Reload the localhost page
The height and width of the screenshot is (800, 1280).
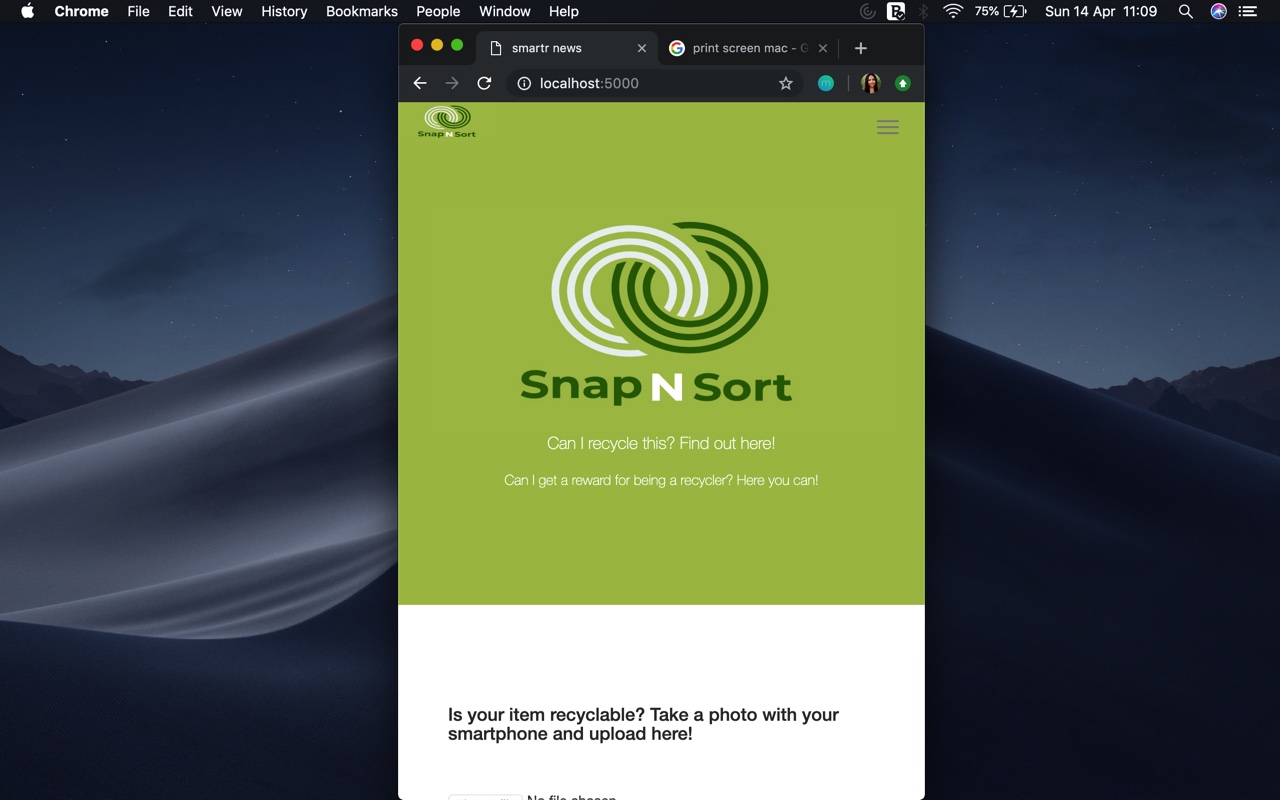[x=484, y=83]
